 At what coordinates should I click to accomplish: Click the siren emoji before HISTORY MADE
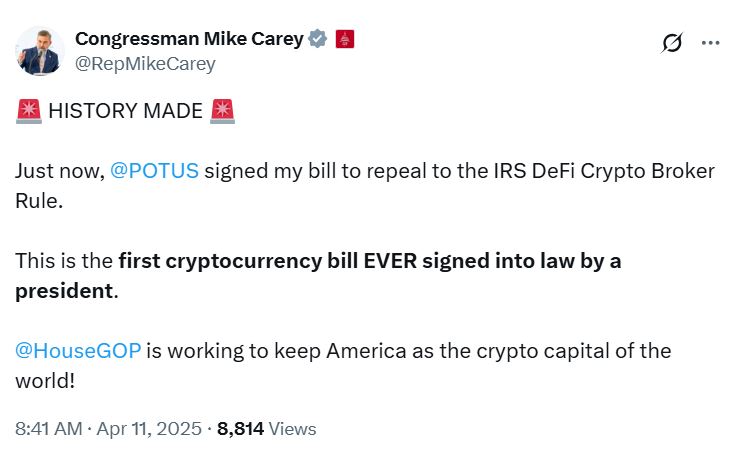click(28, 112)
